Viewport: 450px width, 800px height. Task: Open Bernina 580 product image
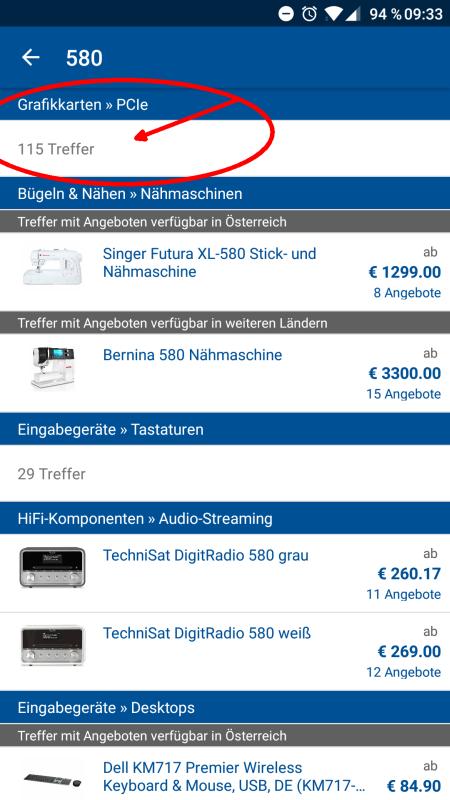(x=52, y=367)
